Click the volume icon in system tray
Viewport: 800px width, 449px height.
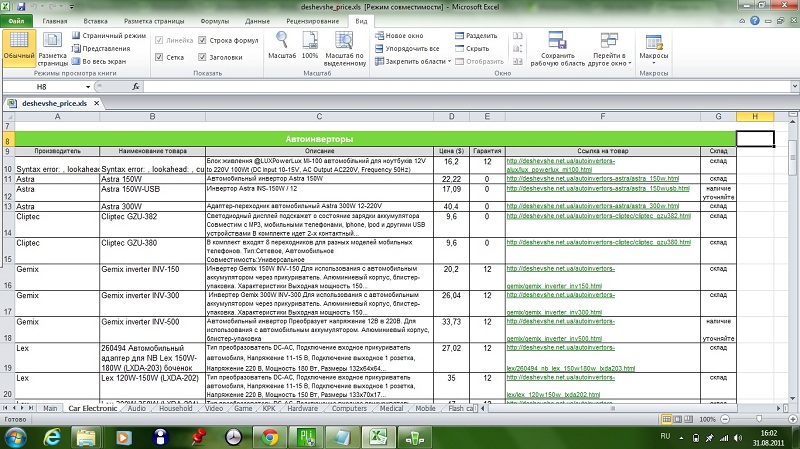738,438
